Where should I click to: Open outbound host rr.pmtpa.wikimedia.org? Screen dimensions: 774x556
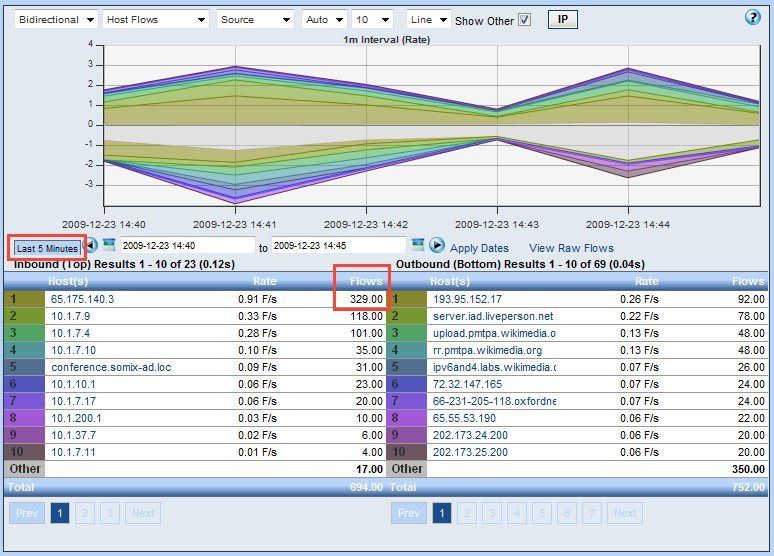[487, 350]
